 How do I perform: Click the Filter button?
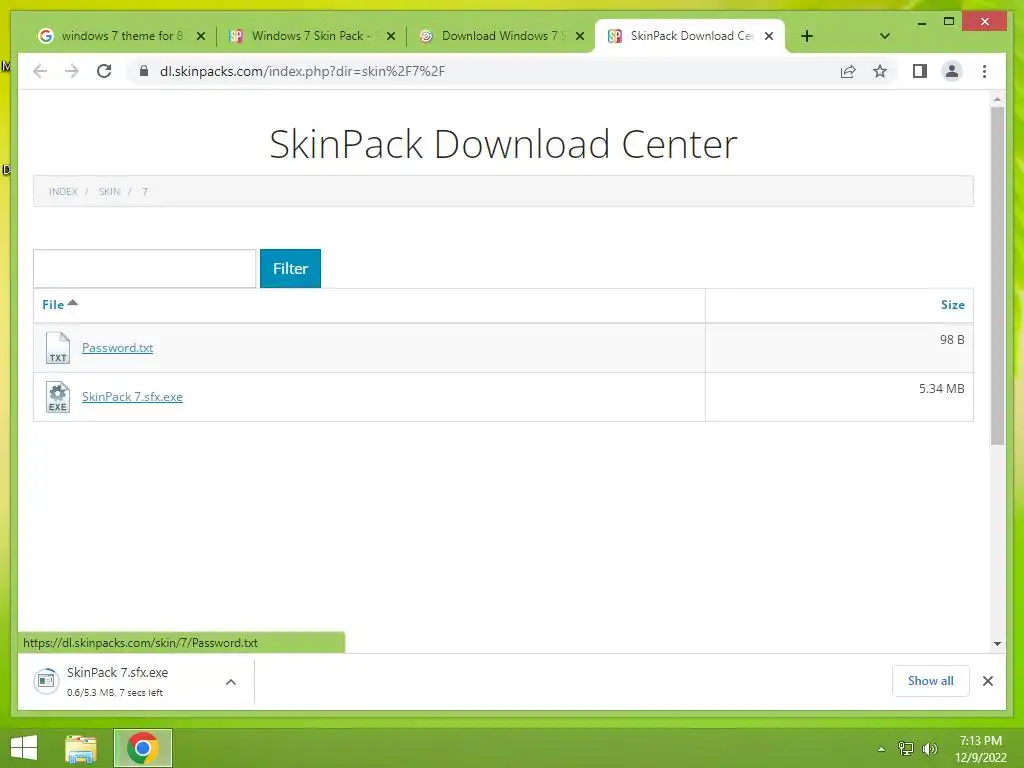[290, 268]
